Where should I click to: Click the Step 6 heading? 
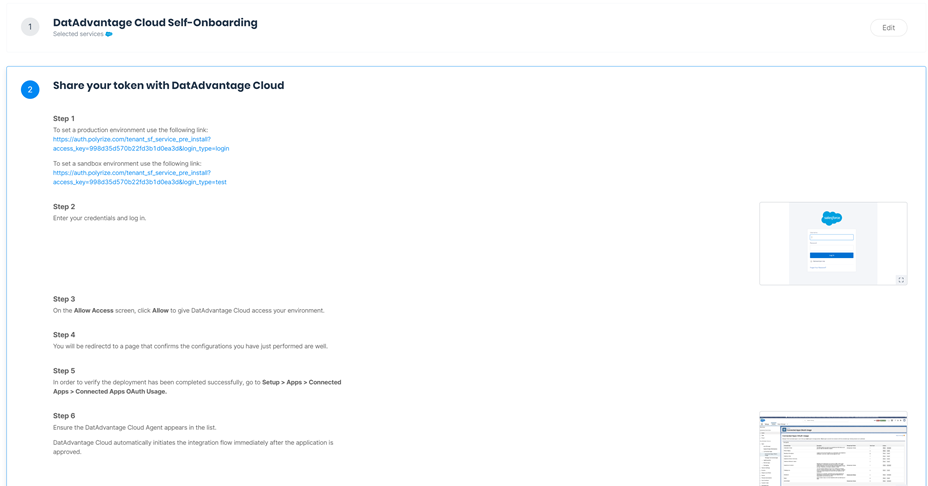tap(64, 416)
